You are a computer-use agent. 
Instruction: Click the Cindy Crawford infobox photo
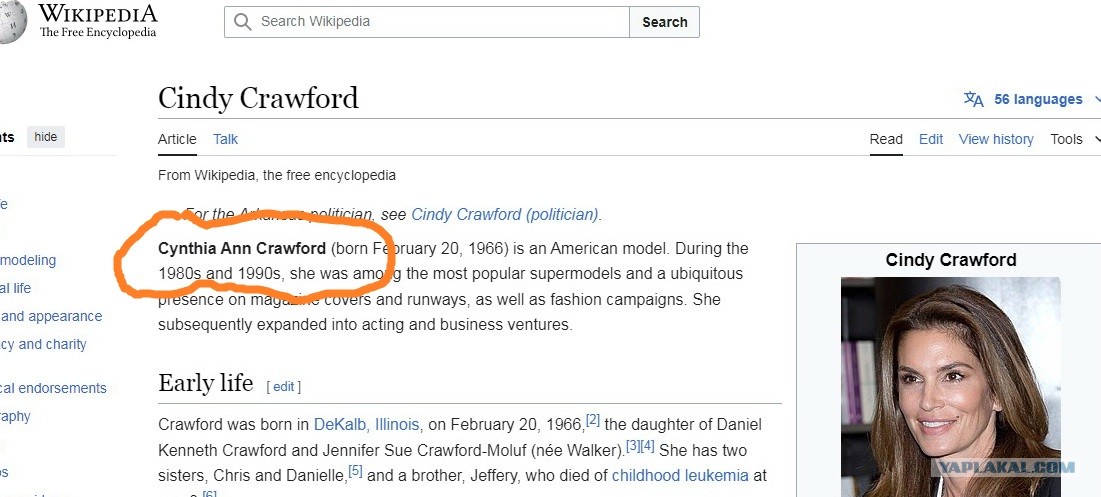951,387
